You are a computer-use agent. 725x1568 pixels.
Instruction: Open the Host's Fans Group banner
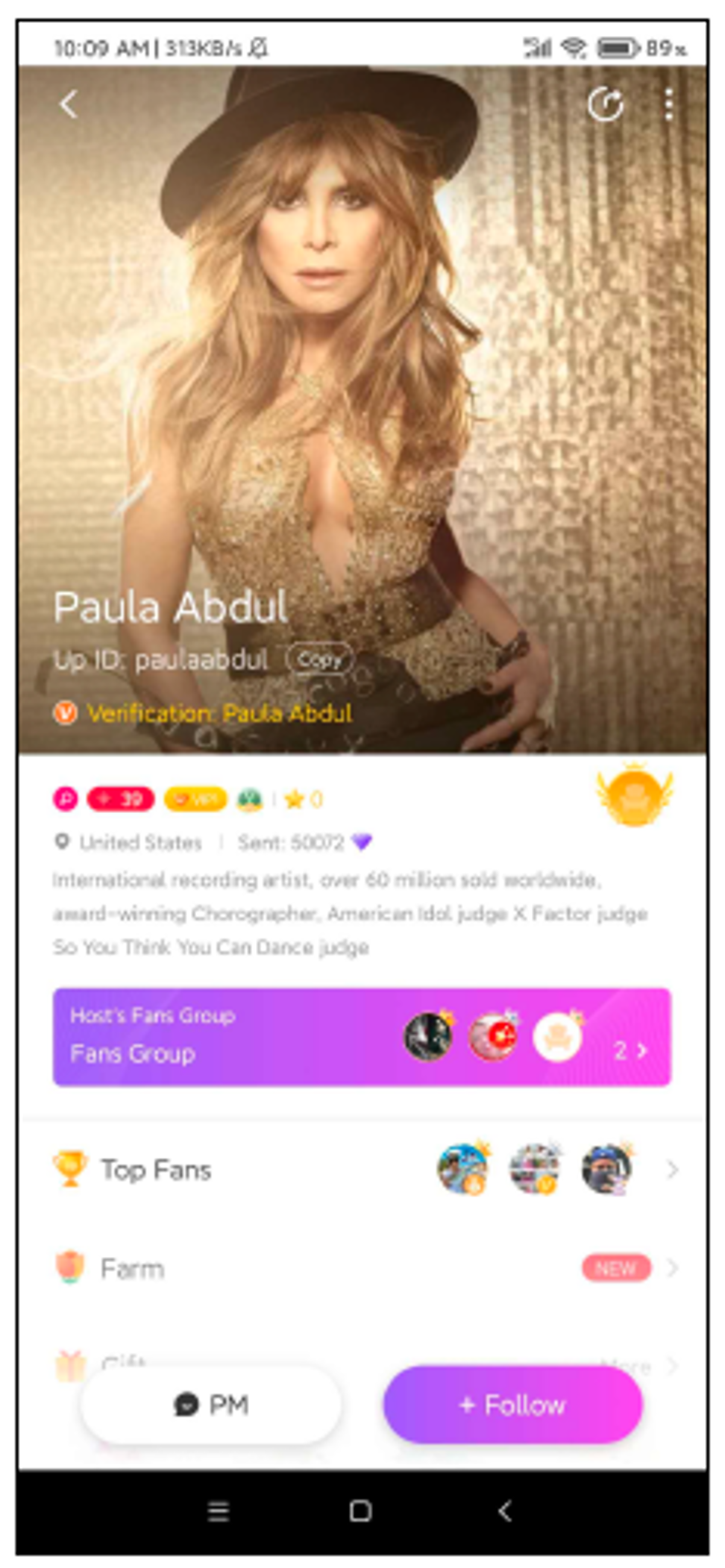click(x=362, y=1036)
